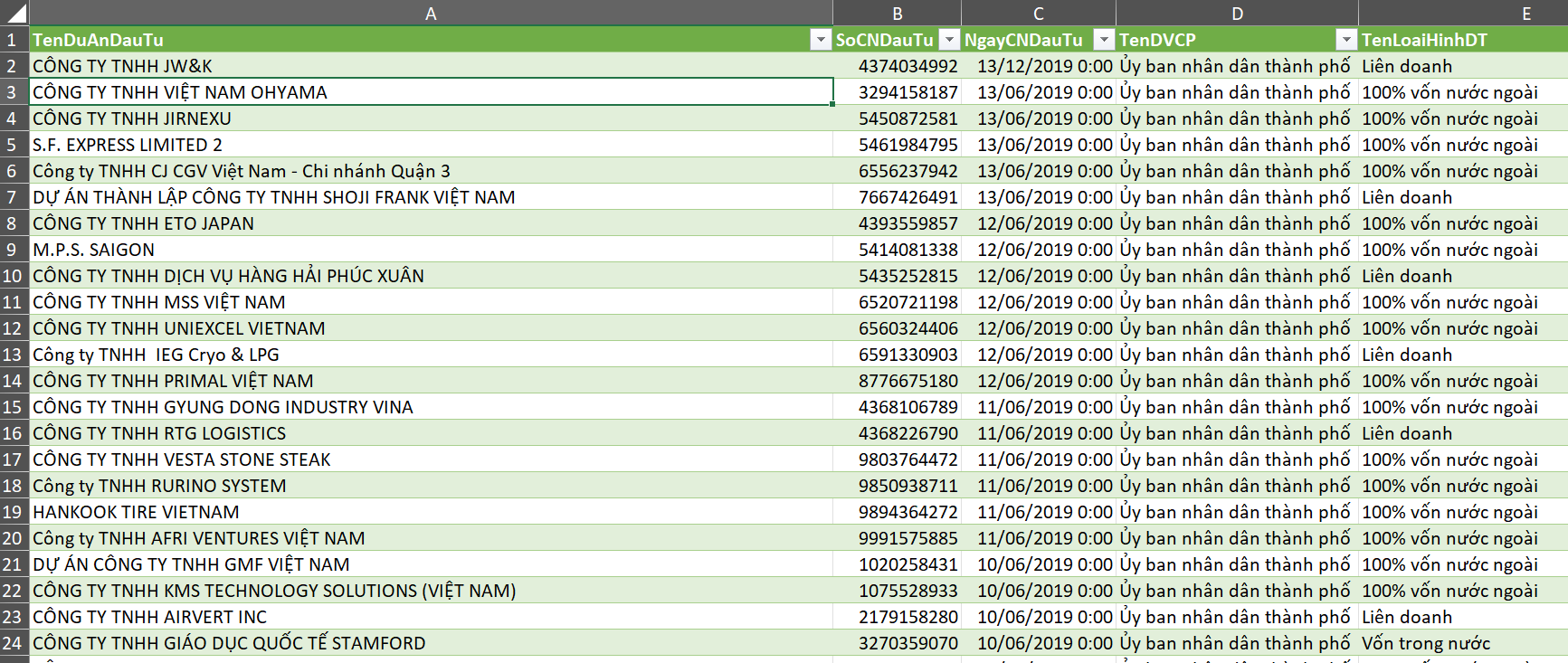Select cell S.F. EXPRESS LIMITED 2

431,145
